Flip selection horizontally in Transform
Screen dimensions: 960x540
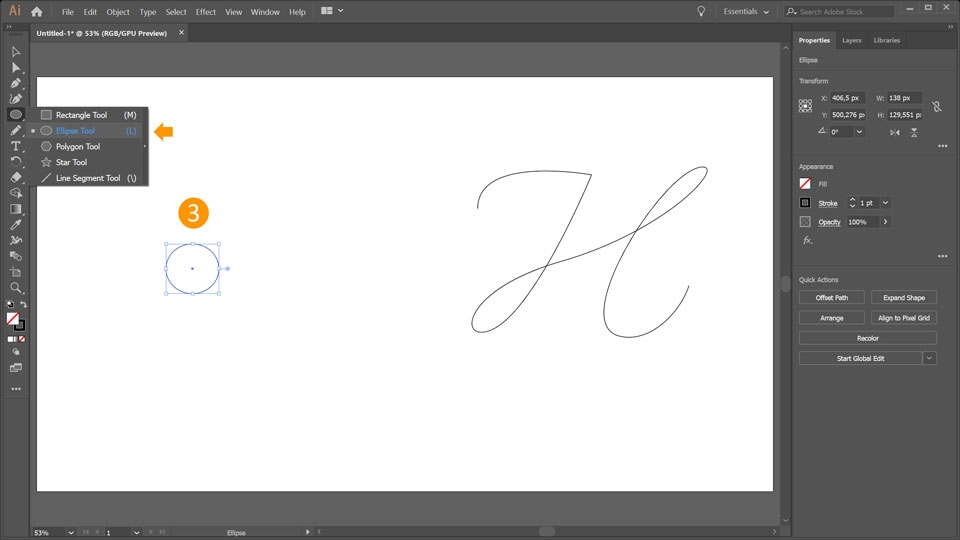point(895,132)
